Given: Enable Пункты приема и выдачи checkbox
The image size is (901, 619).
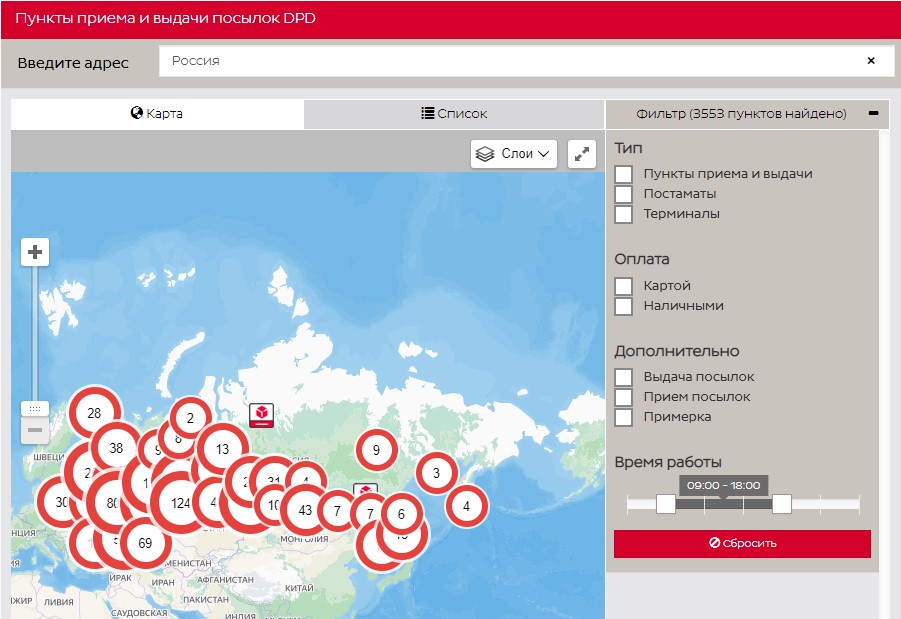Looking at the screenshot, I should coord(623,174).
